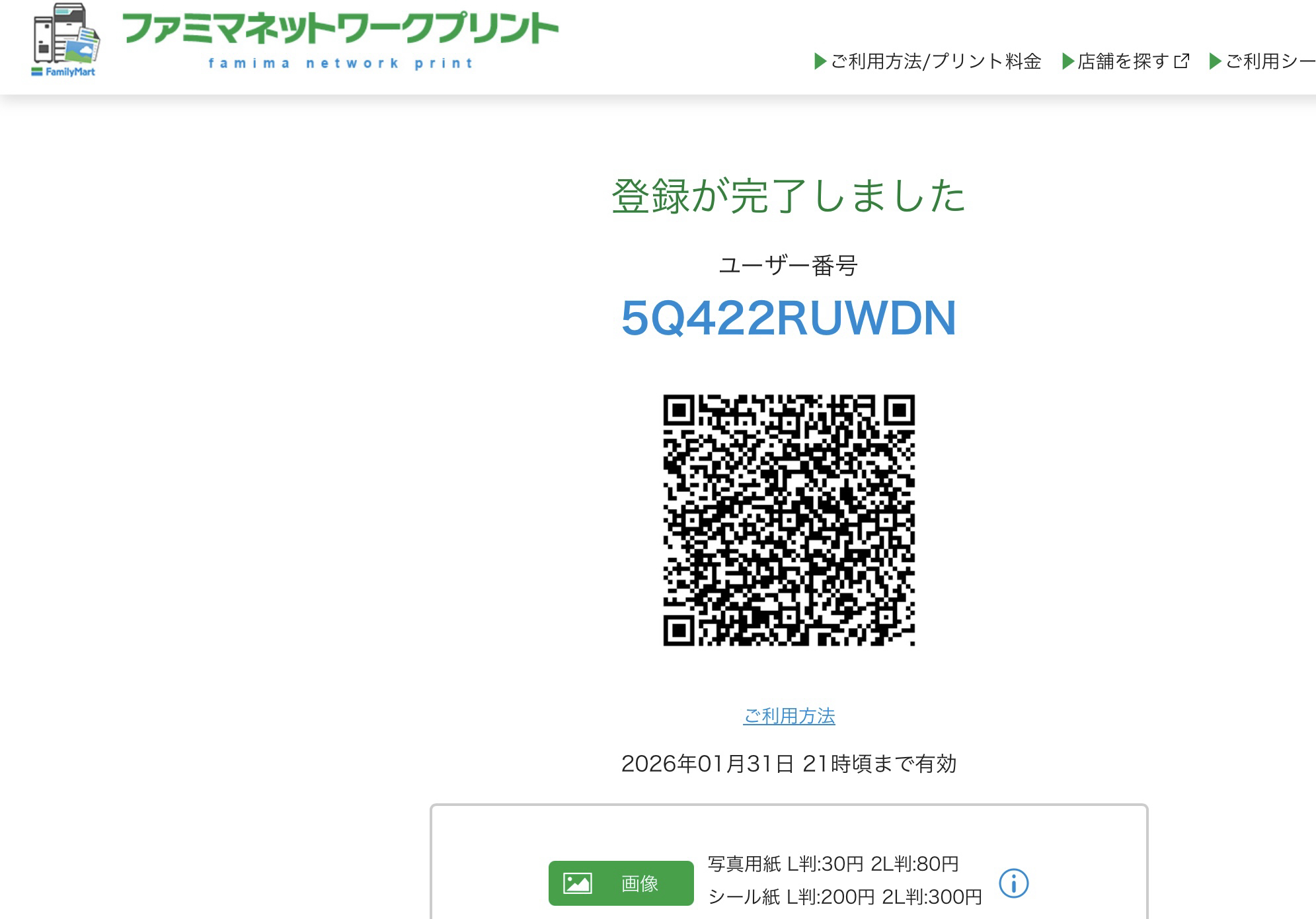The image size is (1316, 919).
Task: Click the user number 5Q422RUWDN
Action: click(789, 318)
